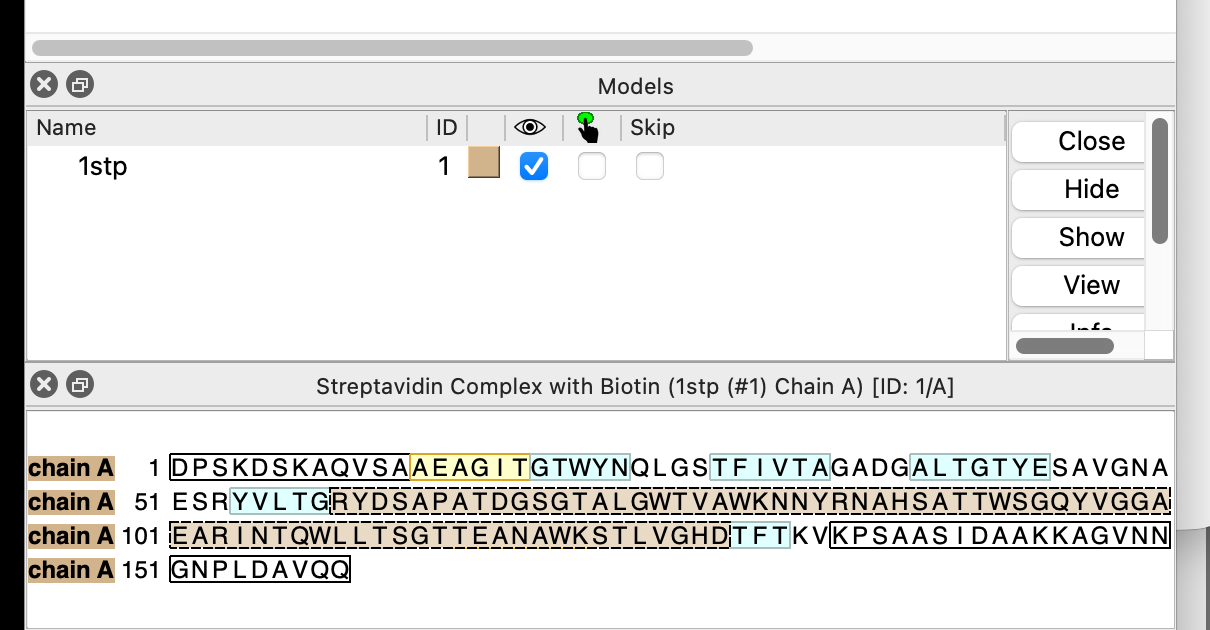
Task: Click the pointing hand selectable column header
Action: 588,127
